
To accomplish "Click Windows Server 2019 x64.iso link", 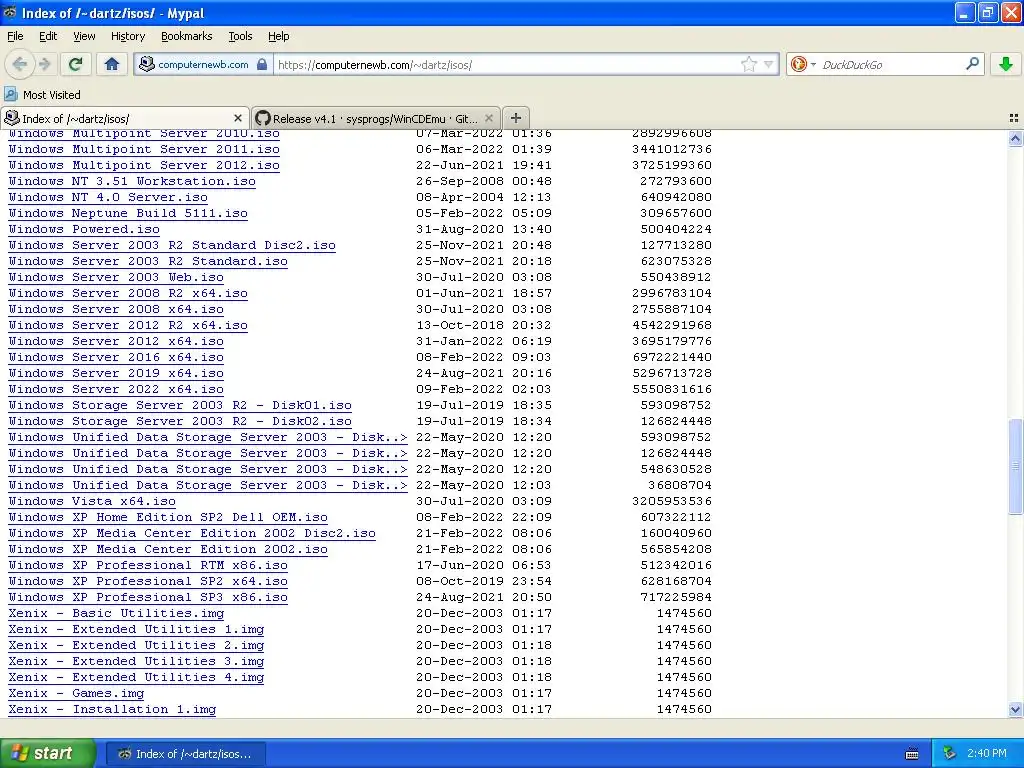I will tap(116, 374).
